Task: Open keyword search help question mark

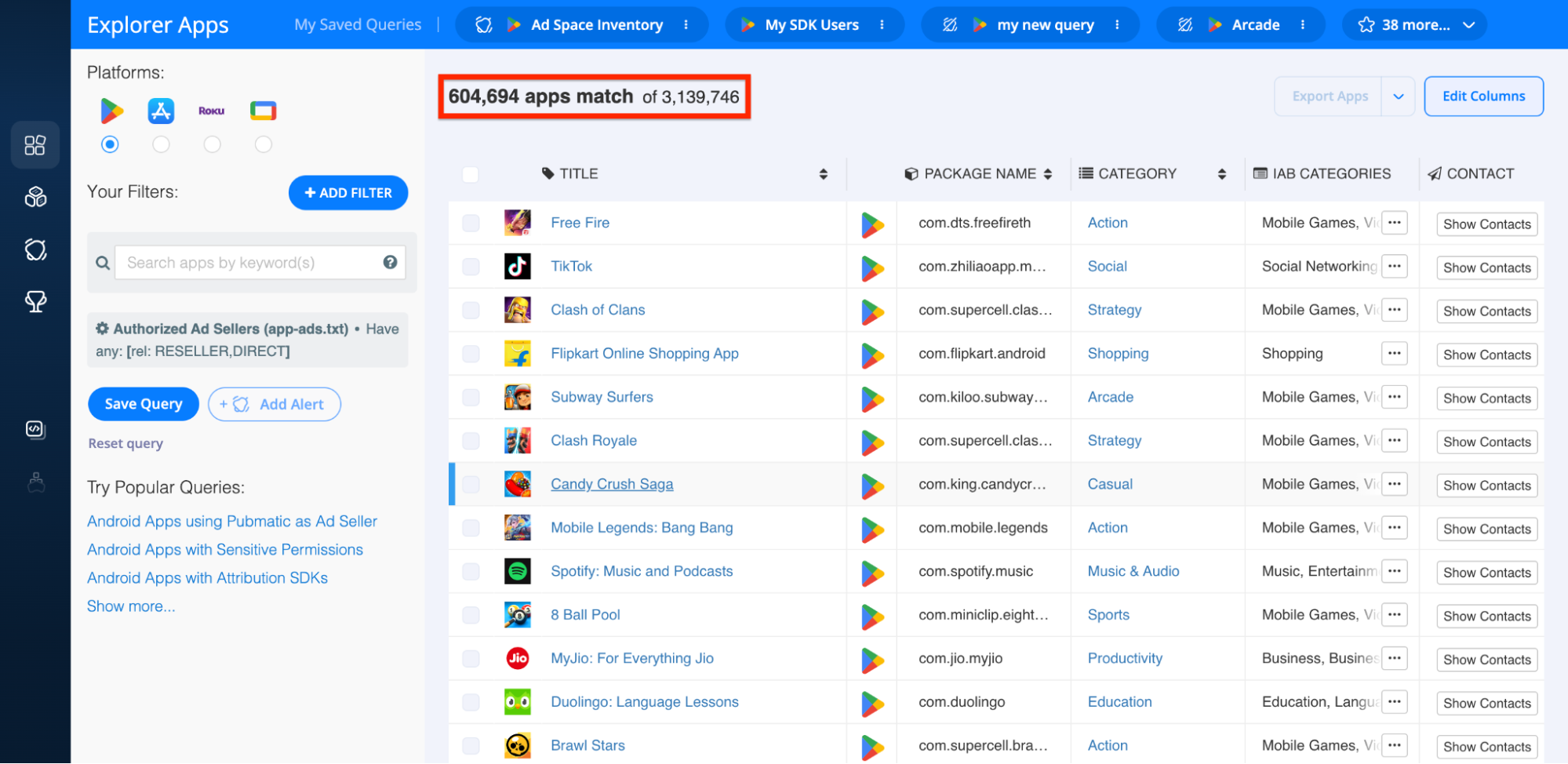Action: pos(390,262)
